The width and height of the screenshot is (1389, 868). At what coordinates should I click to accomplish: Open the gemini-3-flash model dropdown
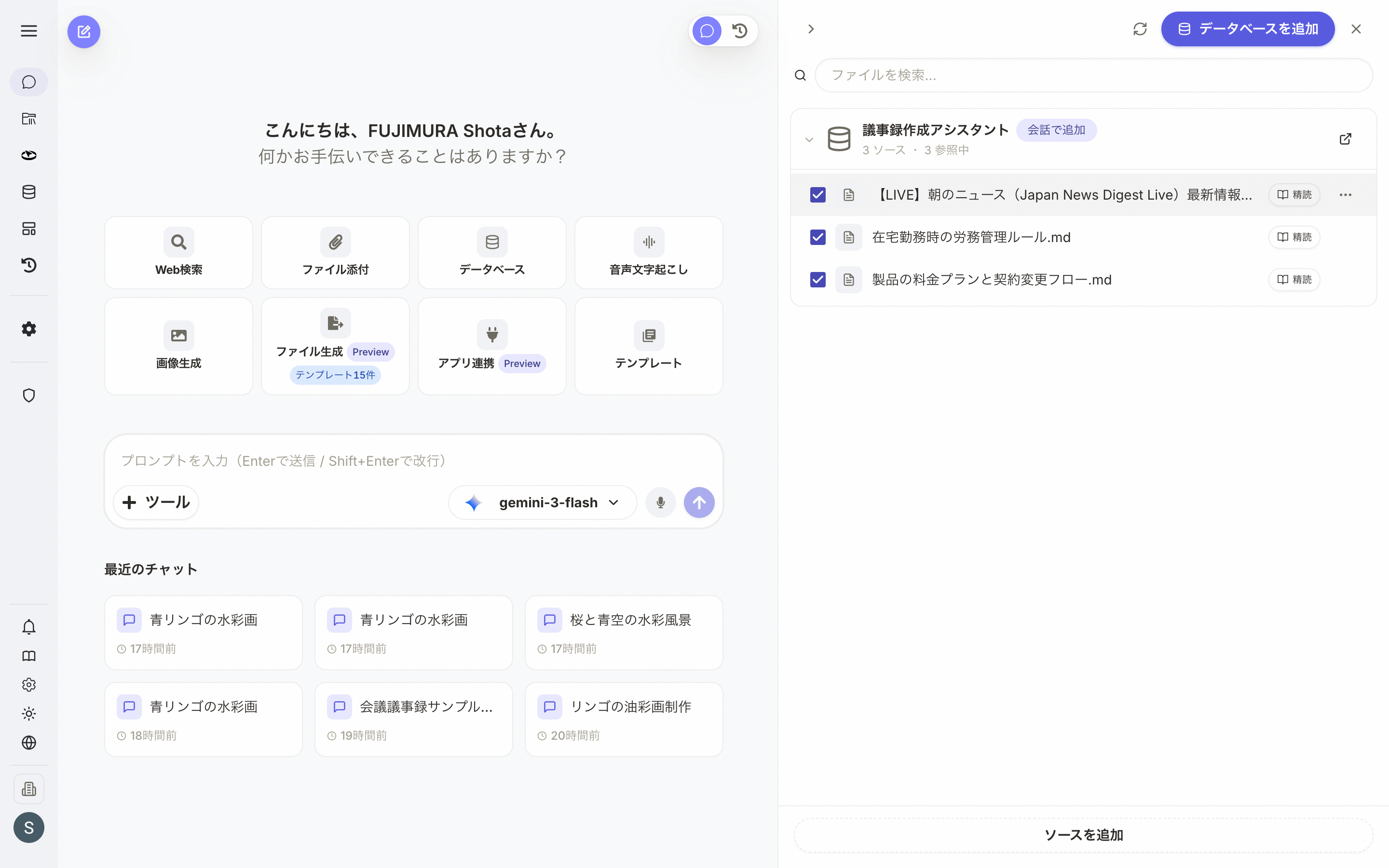click(x=543, y=503)
